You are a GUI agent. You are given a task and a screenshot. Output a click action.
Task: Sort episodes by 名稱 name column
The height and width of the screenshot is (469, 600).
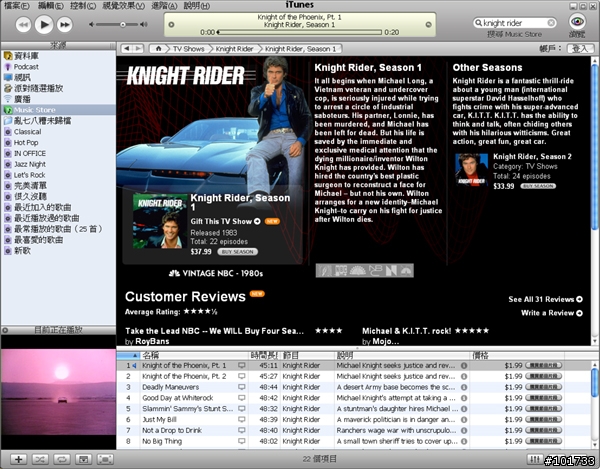(x=195, y=355)
